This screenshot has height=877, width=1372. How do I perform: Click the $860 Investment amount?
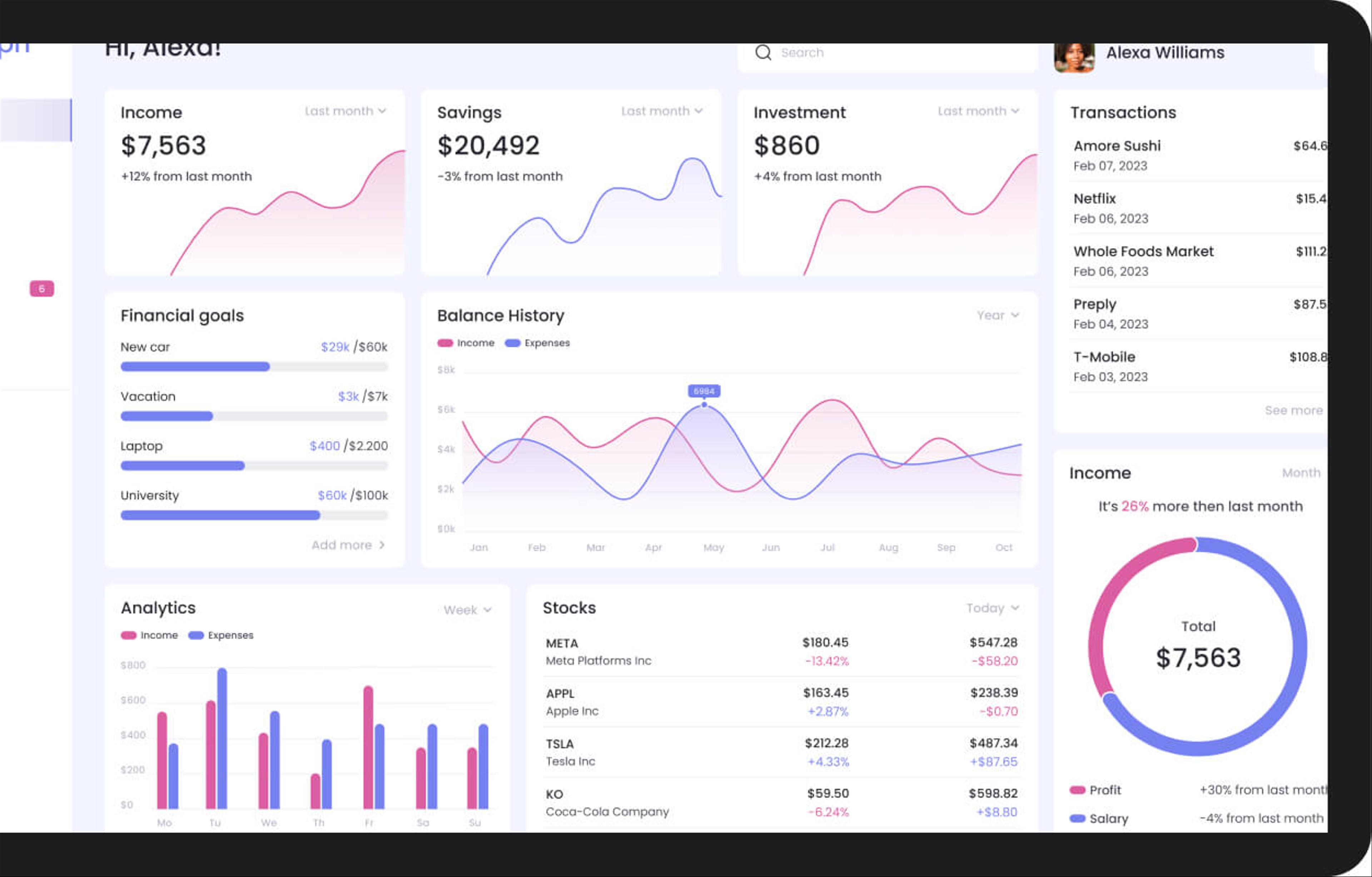click(787, 145)
